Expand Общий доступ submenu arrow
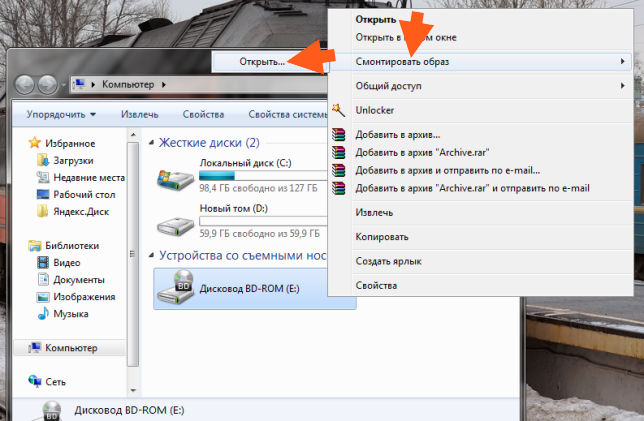 pyautogui.click(x=622, y=86)
